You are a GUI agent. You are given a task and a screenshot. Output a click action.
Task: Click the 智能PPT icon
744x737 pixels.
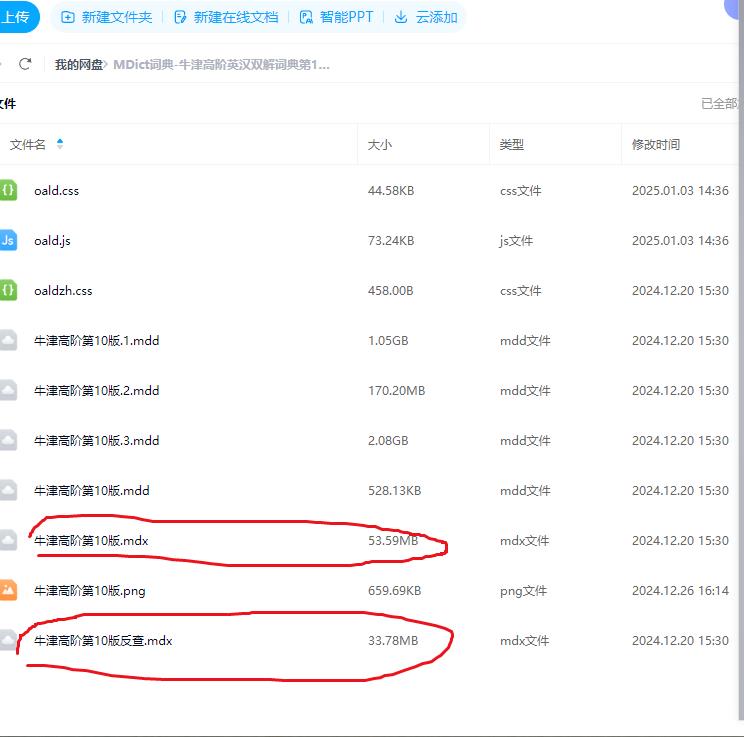(306, 18)
